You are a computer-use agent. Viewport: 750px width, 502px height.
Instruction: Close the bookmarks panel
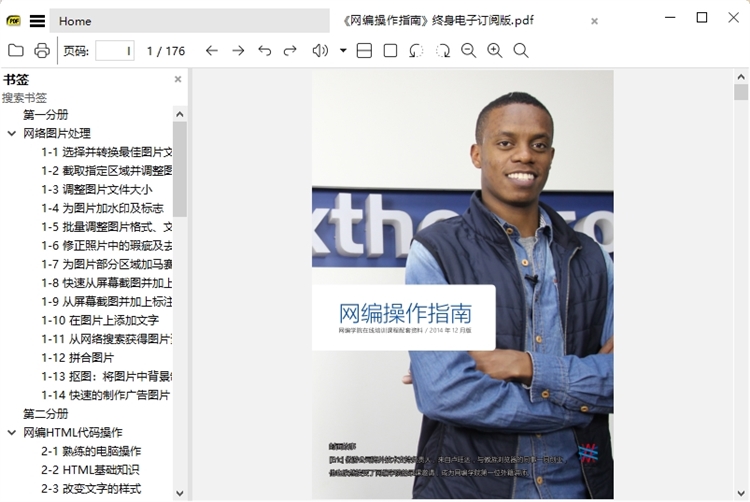[177, 79]
